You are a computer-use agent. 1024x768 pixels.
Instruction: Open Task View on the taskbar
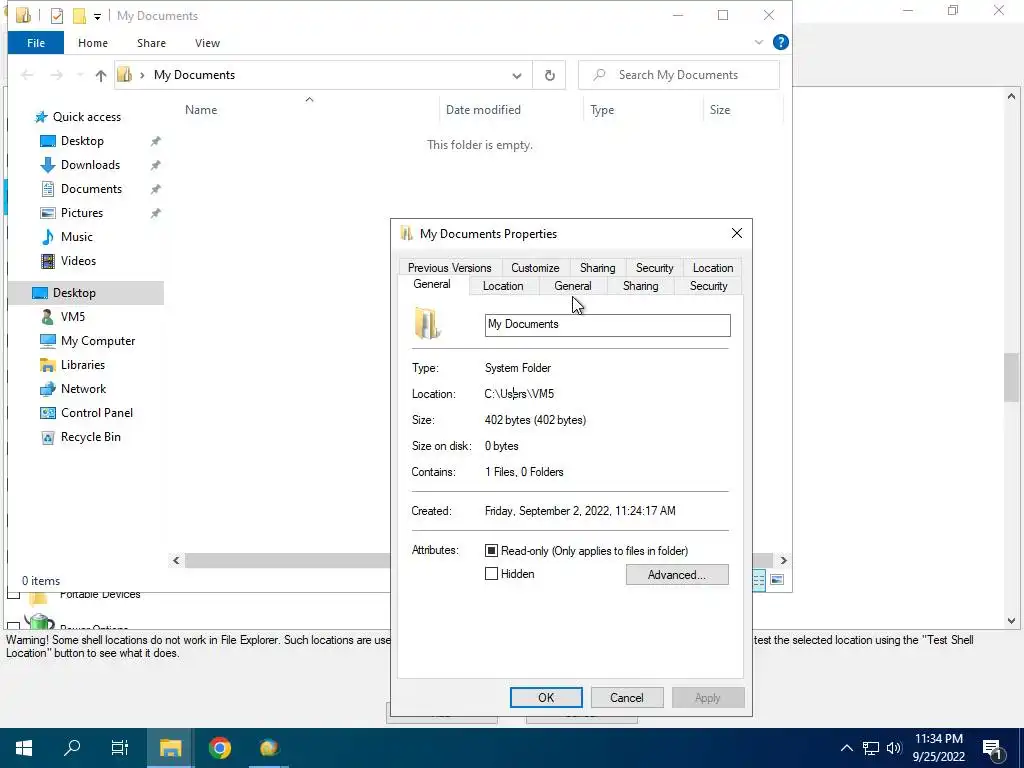(x=120, y=748)
